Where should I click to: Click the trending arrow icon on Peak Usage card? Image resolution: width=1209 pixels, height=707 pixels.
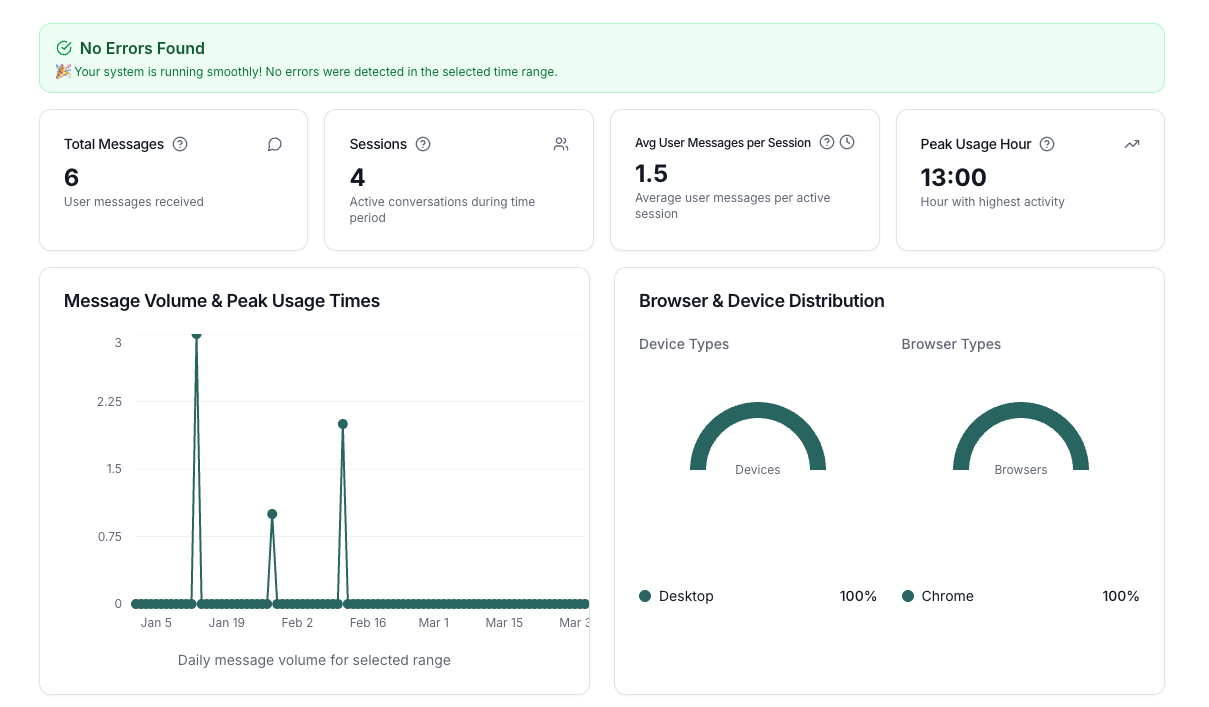(x=1132, y=144)
